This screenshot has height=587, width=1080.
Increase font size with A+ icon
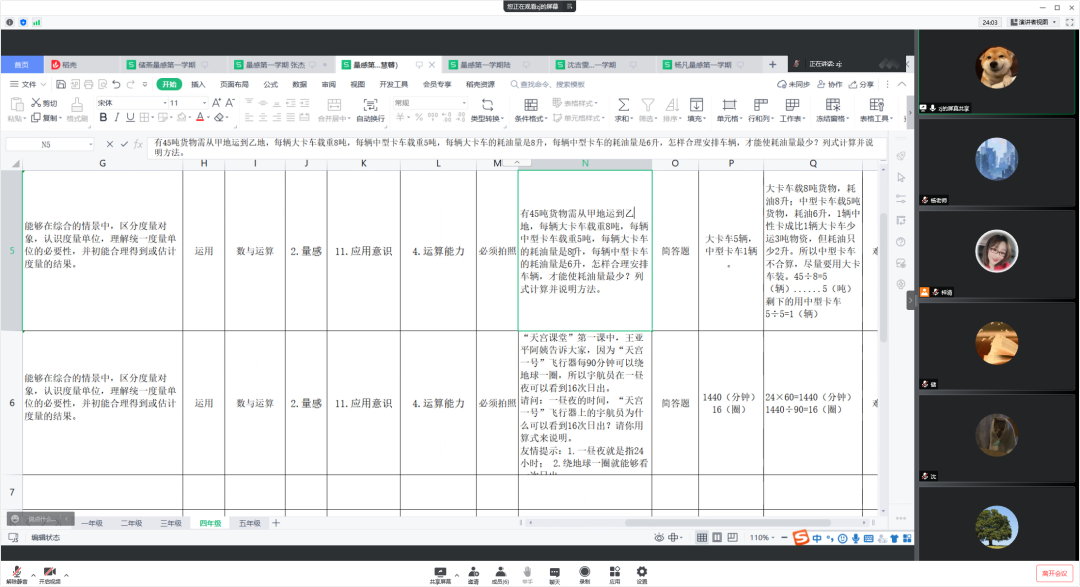click(216, 103)
